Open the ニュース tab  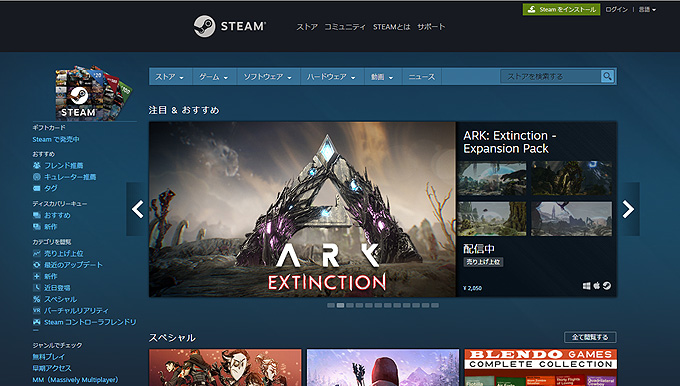[422, 77]
